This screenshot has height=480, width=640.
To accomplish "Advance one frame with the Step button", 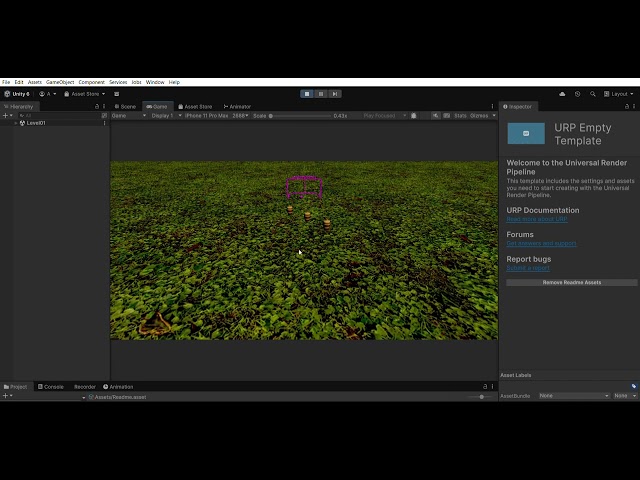I will click(335, 94).
